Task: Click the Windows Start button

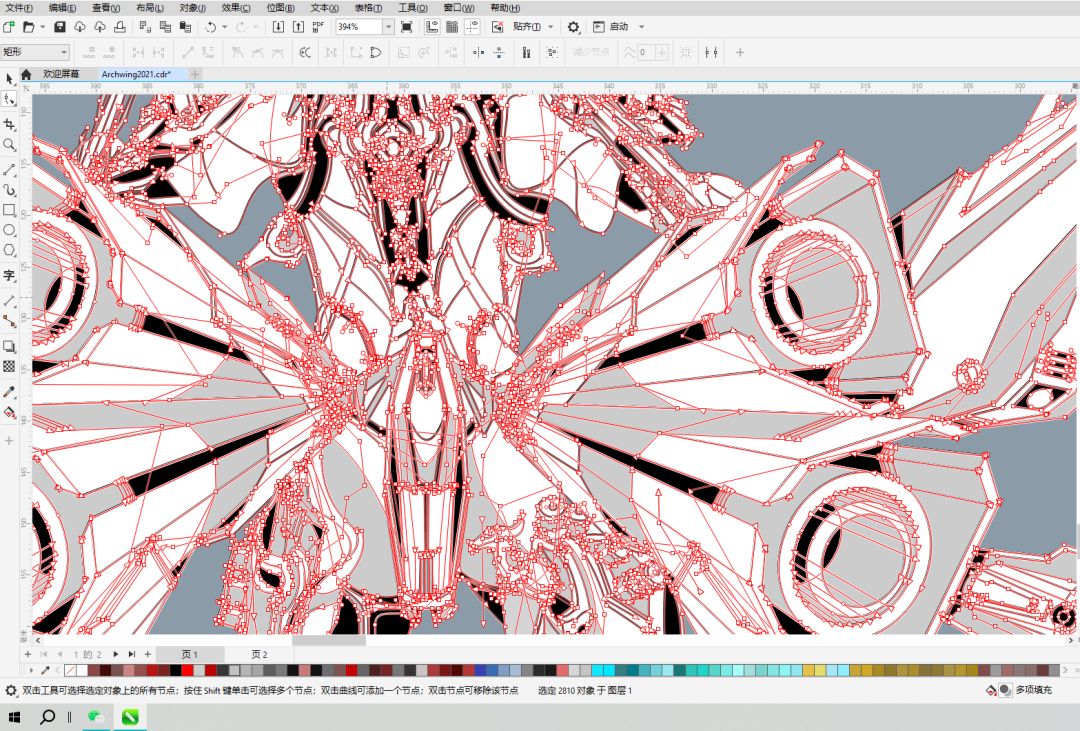Action: pos(14,717)
